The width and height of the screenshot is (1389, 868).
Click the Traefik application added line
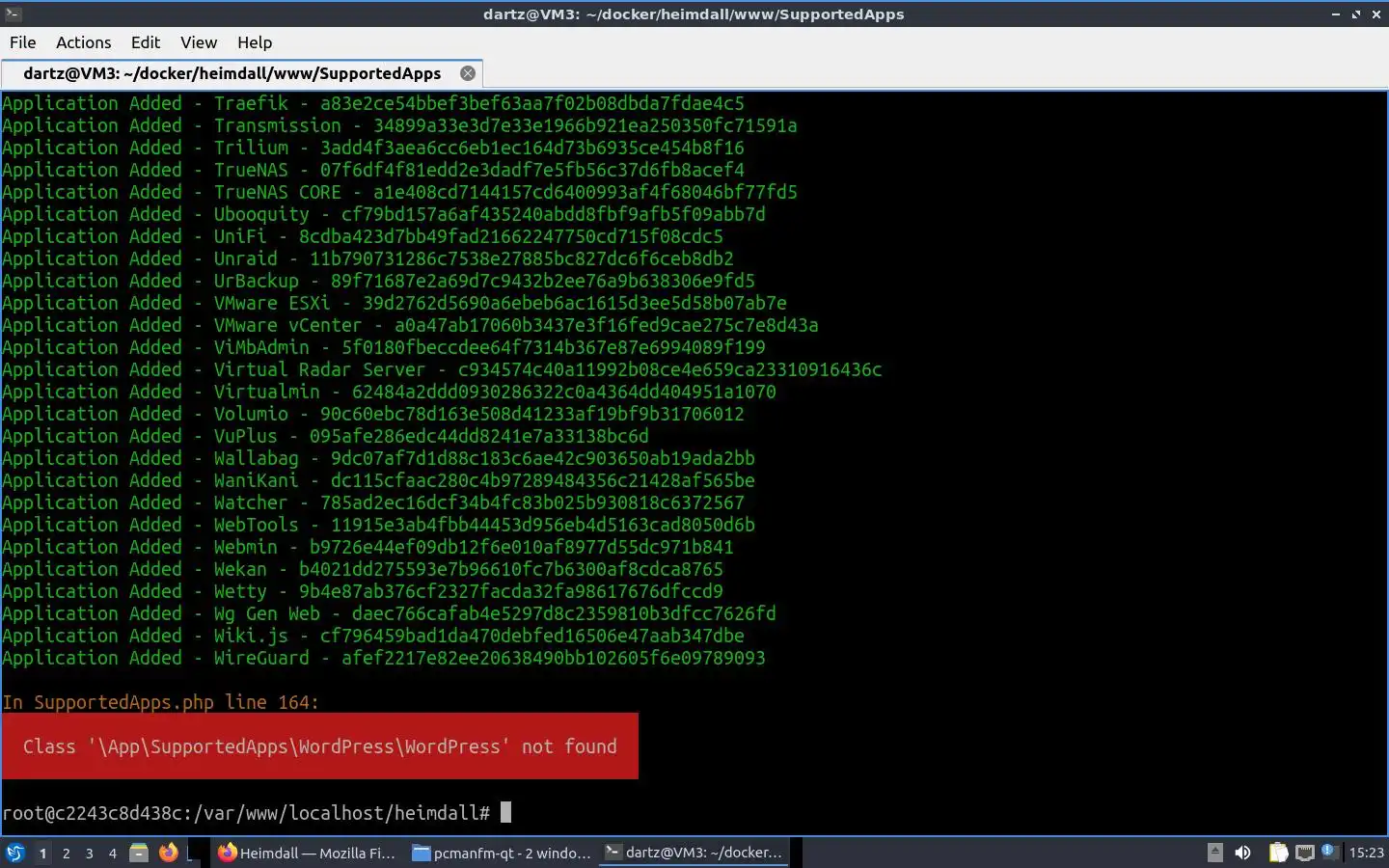coord(373,103)
